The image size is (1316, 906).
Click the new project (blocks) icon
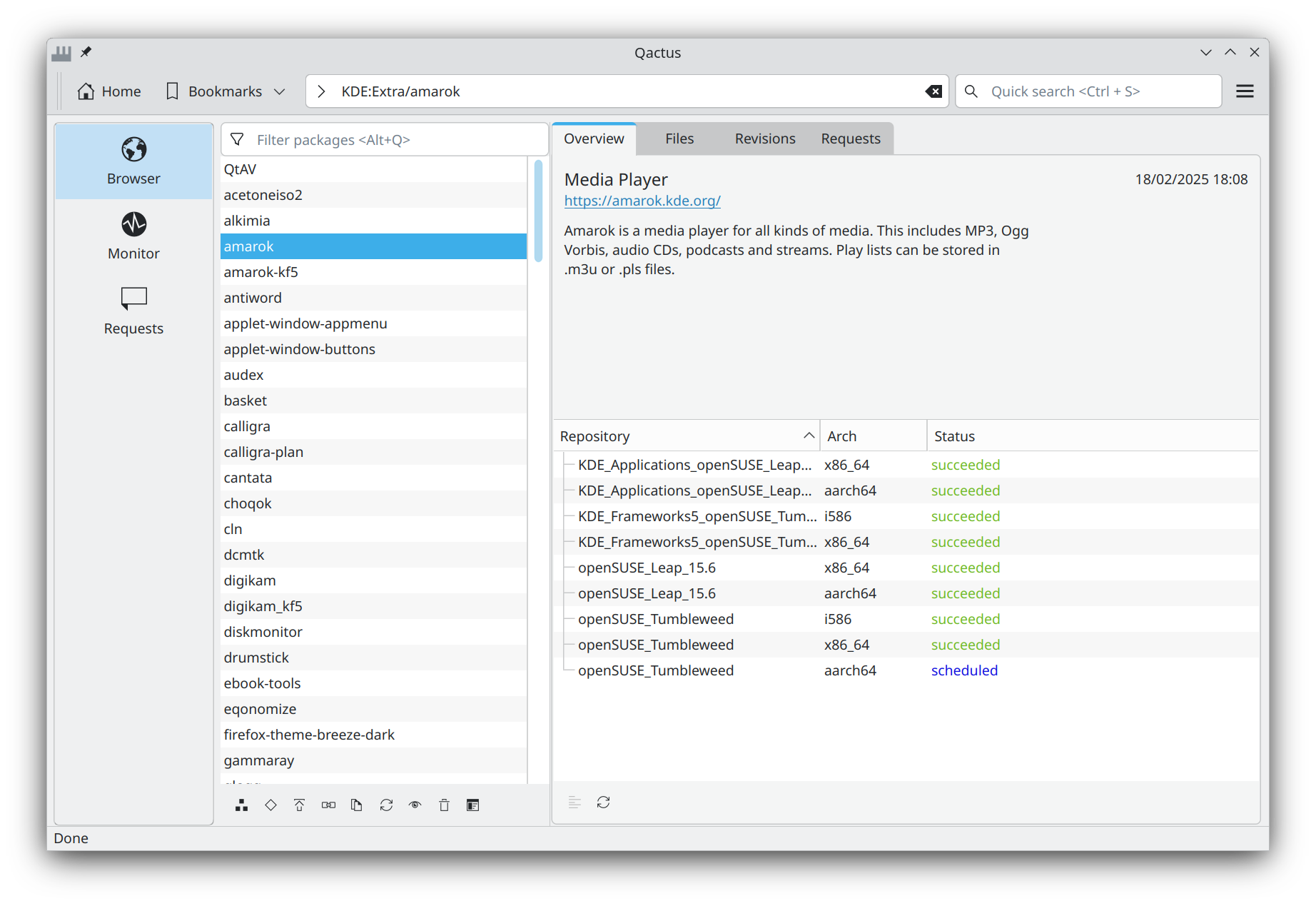click(x=242, y=805)
